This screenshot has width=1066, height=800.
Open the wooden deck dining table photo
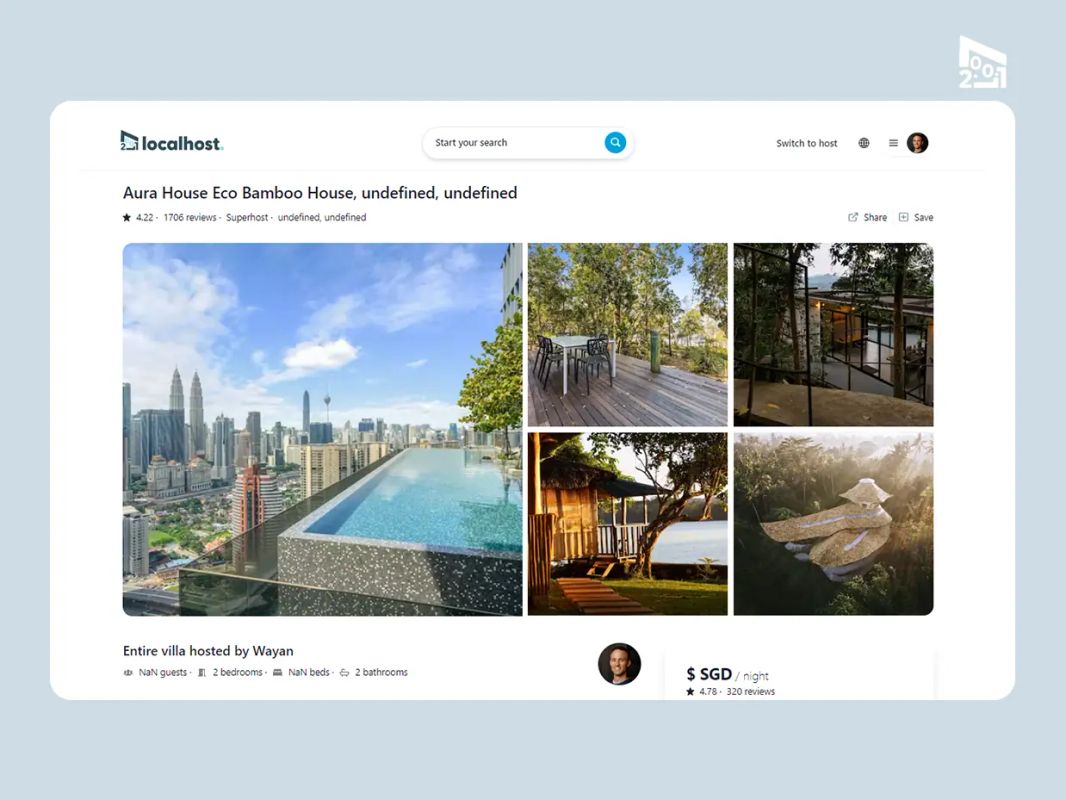[x=627, y=334]
